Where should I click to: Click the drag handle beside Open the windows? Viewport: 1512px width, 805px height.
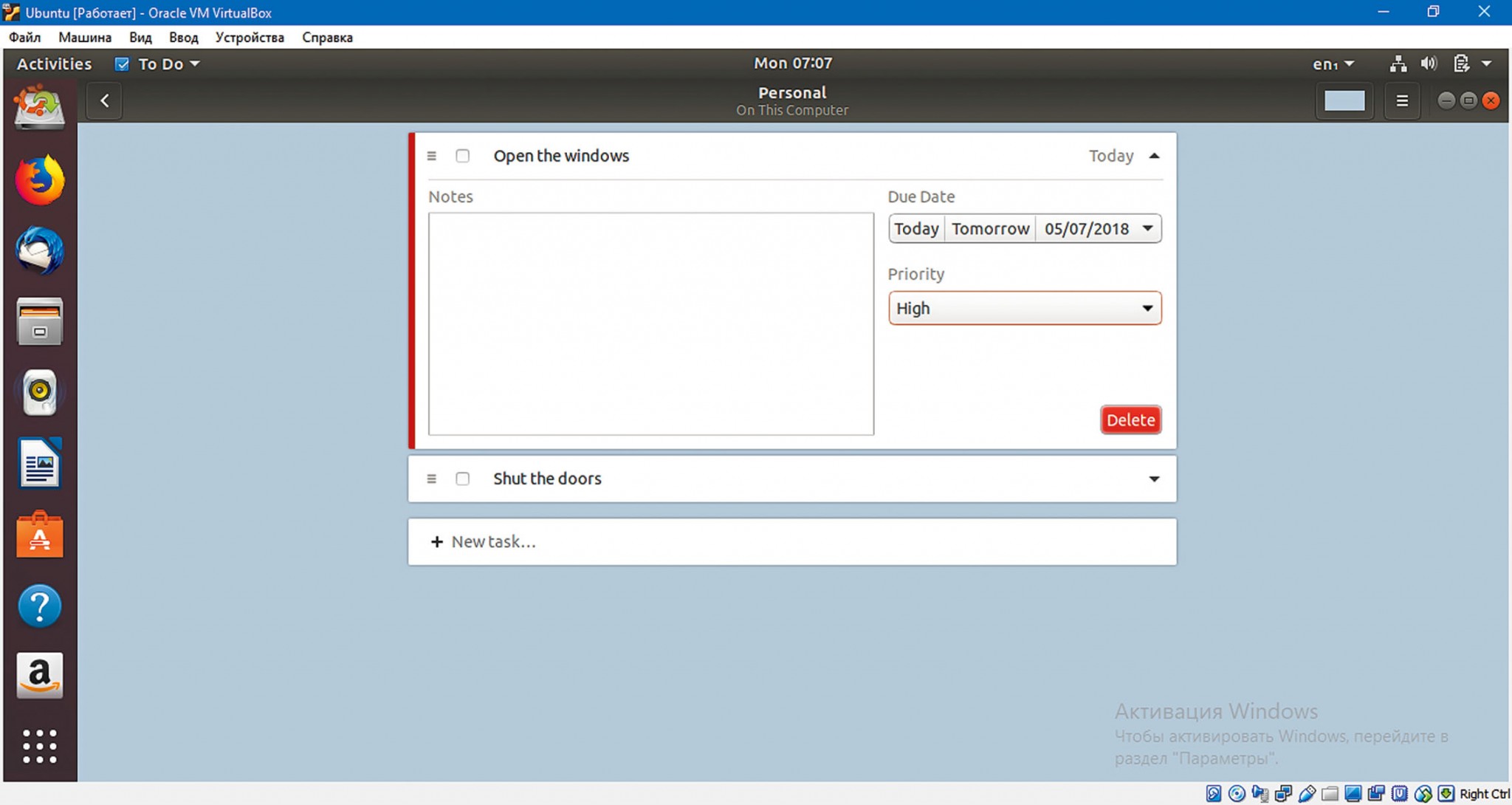click(432, 156)
